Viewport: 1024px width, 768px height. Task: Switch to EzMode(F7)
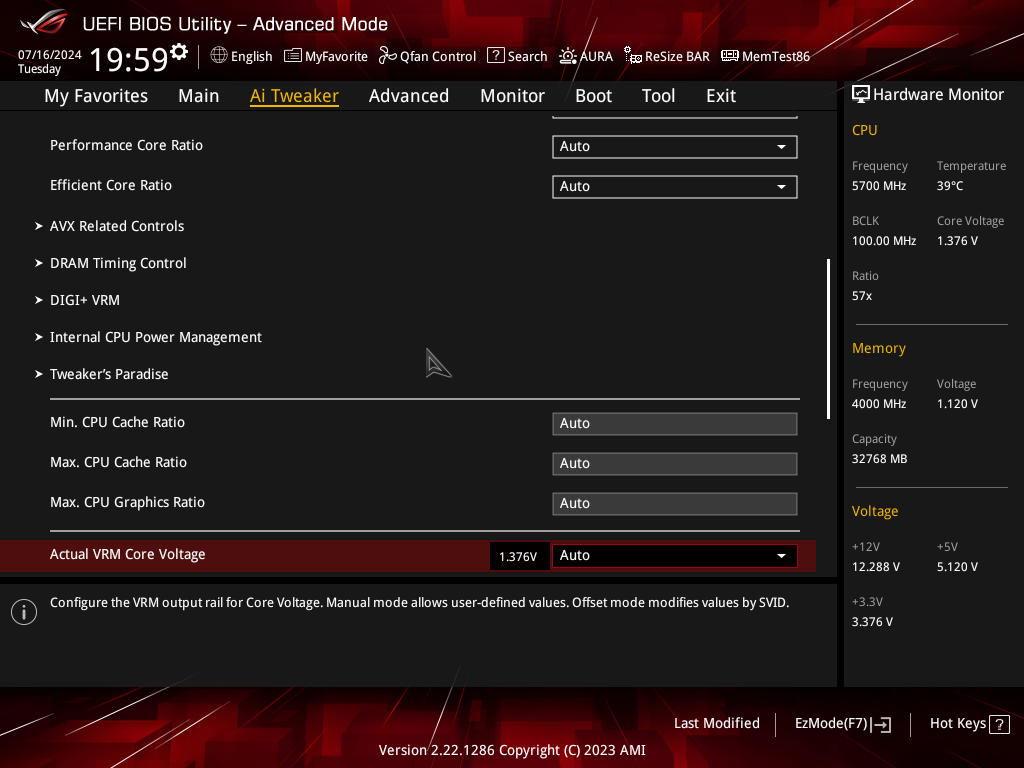click(842, 724)
